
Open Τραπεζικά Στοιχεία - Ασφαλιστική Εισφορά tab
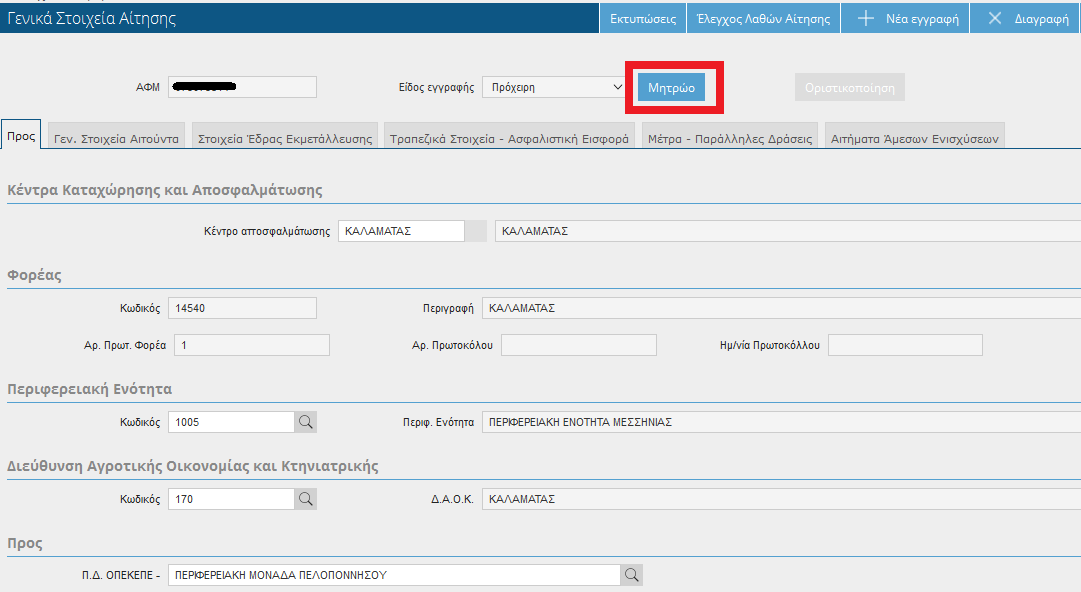tap(509, 137)
